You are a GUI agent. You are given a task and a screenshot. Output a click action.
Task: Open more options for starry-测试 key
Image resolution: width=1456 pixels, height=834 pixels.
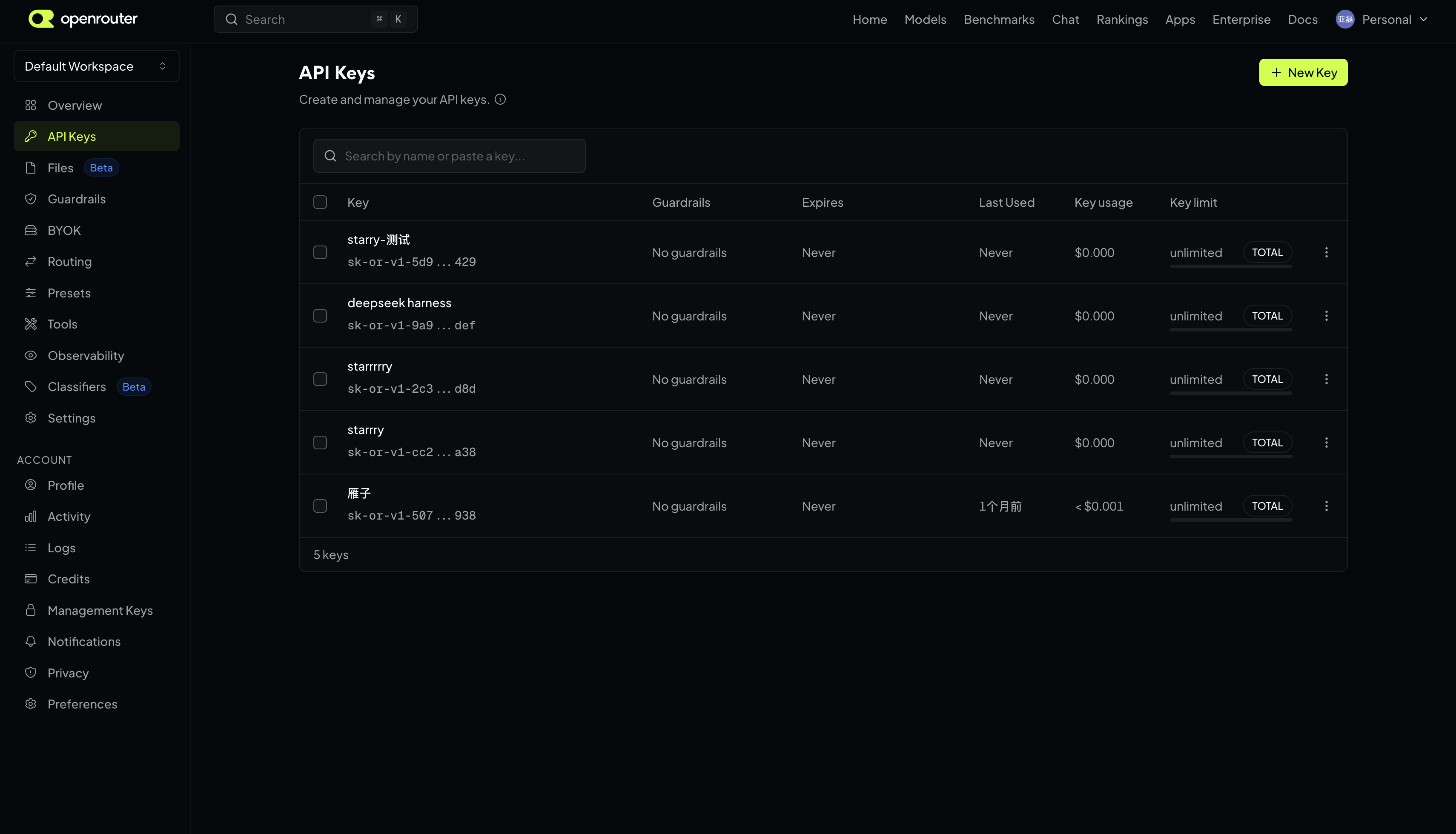click(1326, 253)
